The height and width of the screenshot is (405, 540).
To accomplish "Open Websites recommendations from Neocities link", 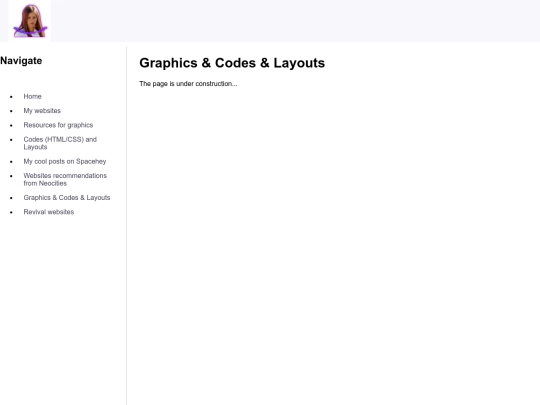I will tap(65, 179).
